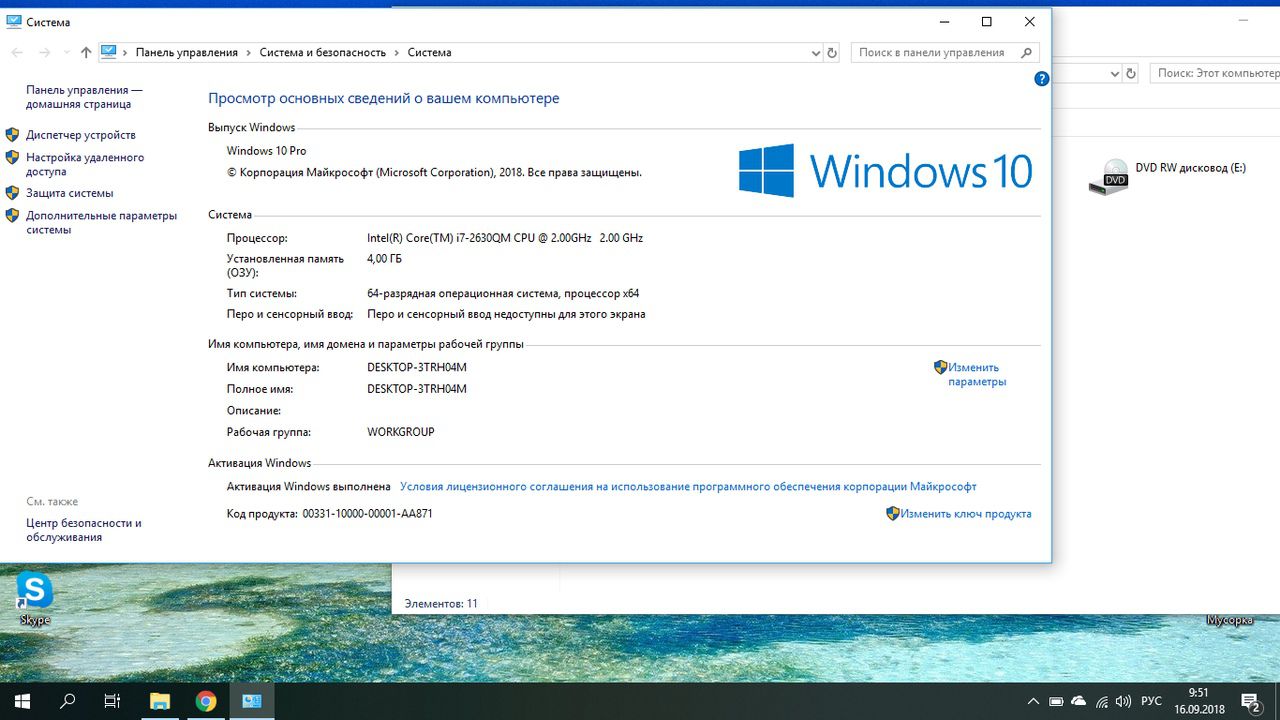
Task: Open the Skype desktop shortcut
Action: click(x=34, y=599)
